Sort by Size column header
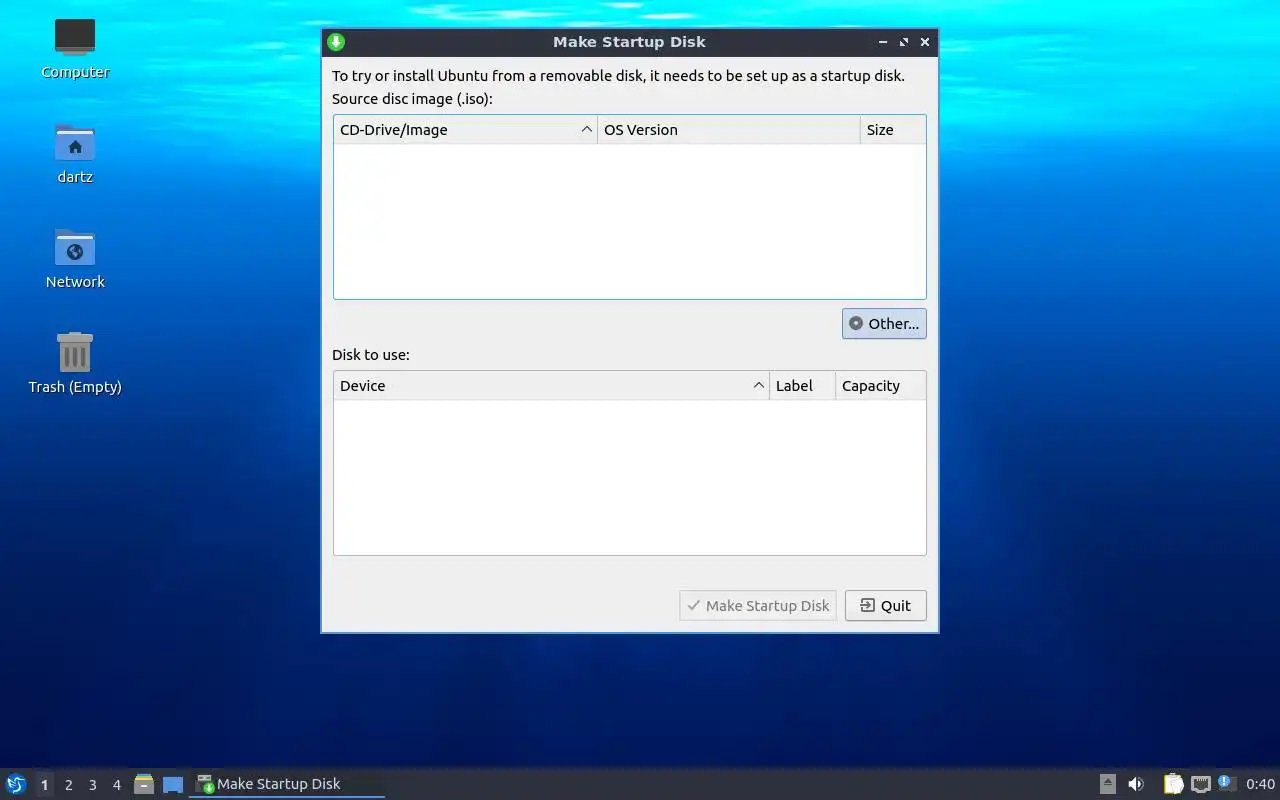The width and height of the screenshot is (1280, 800). pyautogui.click(x=893, y=130)
